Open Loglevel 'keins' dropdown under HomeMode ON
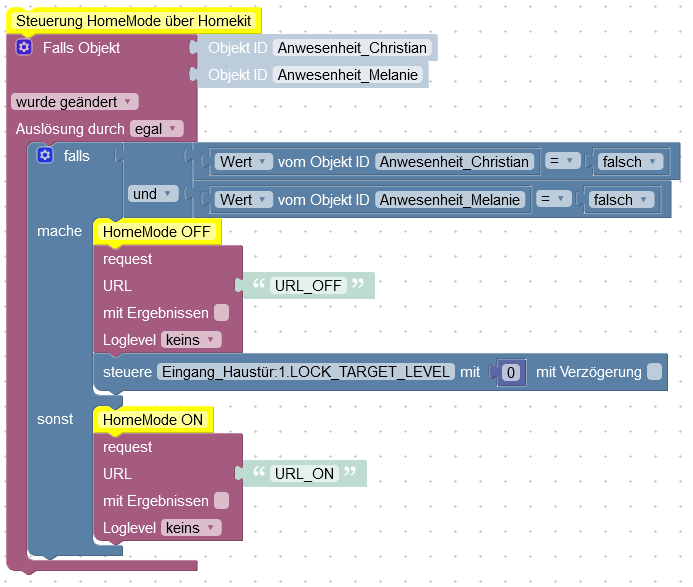This screenshot has height=587, width=693. (x=191, y=527)
